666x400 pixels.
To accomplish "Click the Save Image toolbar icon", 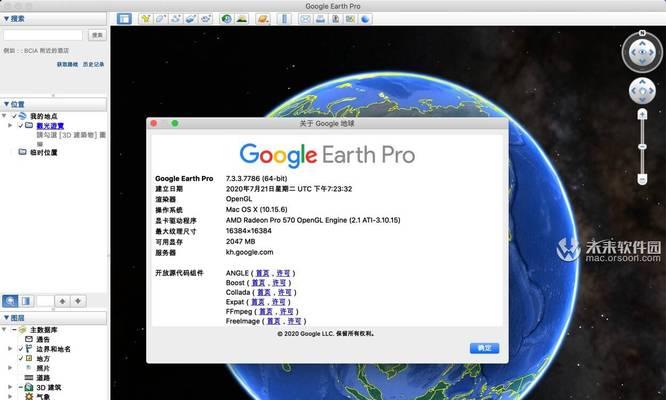I will pos(335,19).
